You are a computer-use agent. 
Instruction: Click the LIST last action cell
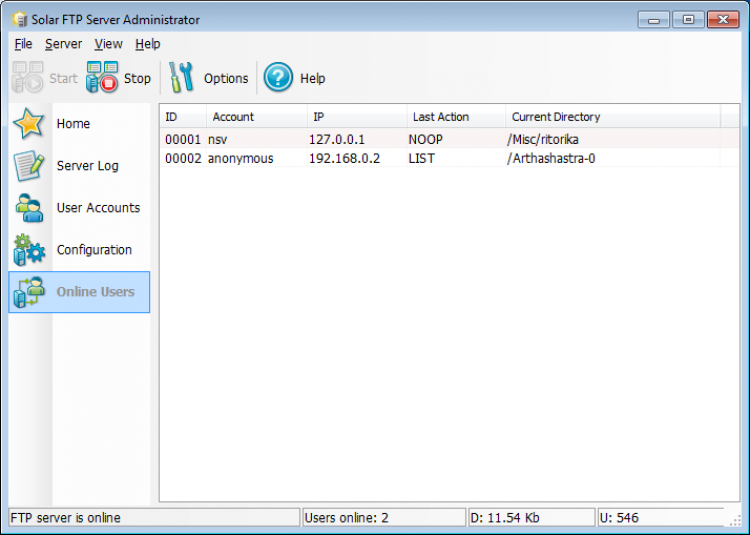[421, 159]
